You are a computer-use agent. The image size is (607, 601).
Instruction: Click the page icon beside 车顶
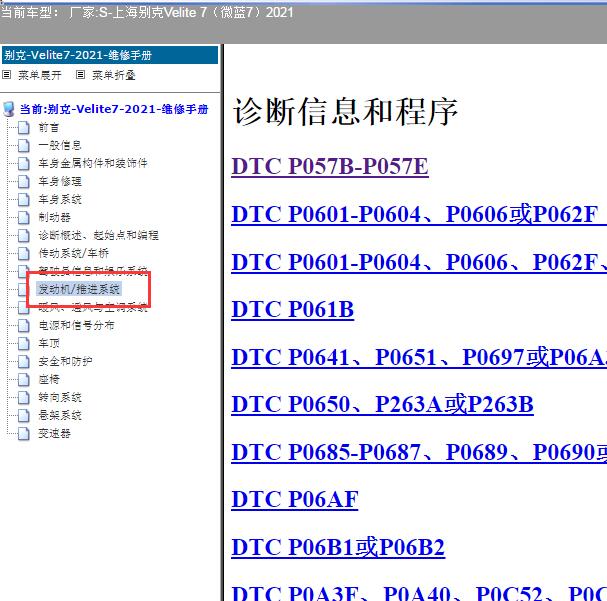(24, 343)
